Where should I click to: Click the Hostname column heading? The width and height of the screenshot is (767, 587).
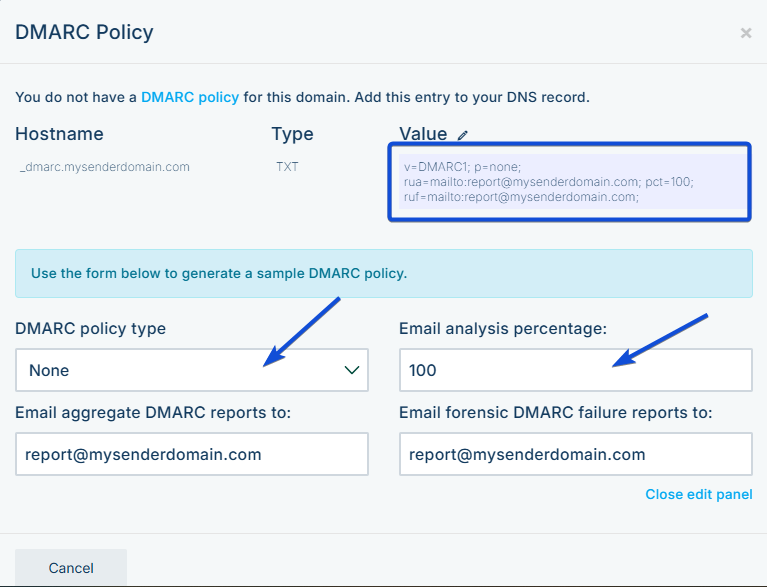click(x=59, y=134)
